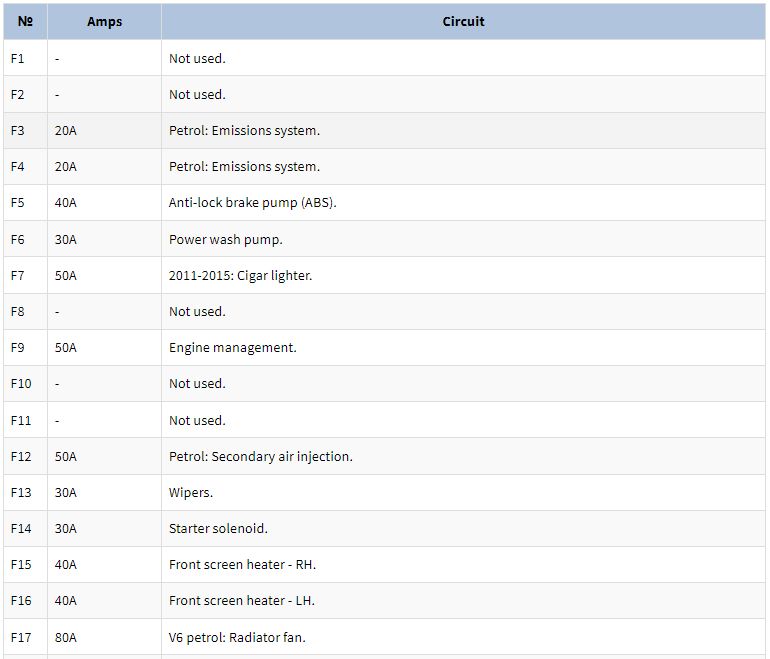Select the Petrol: Secondary air injection row
This screenshot has width=770, height=659.
tap(385, 457)
